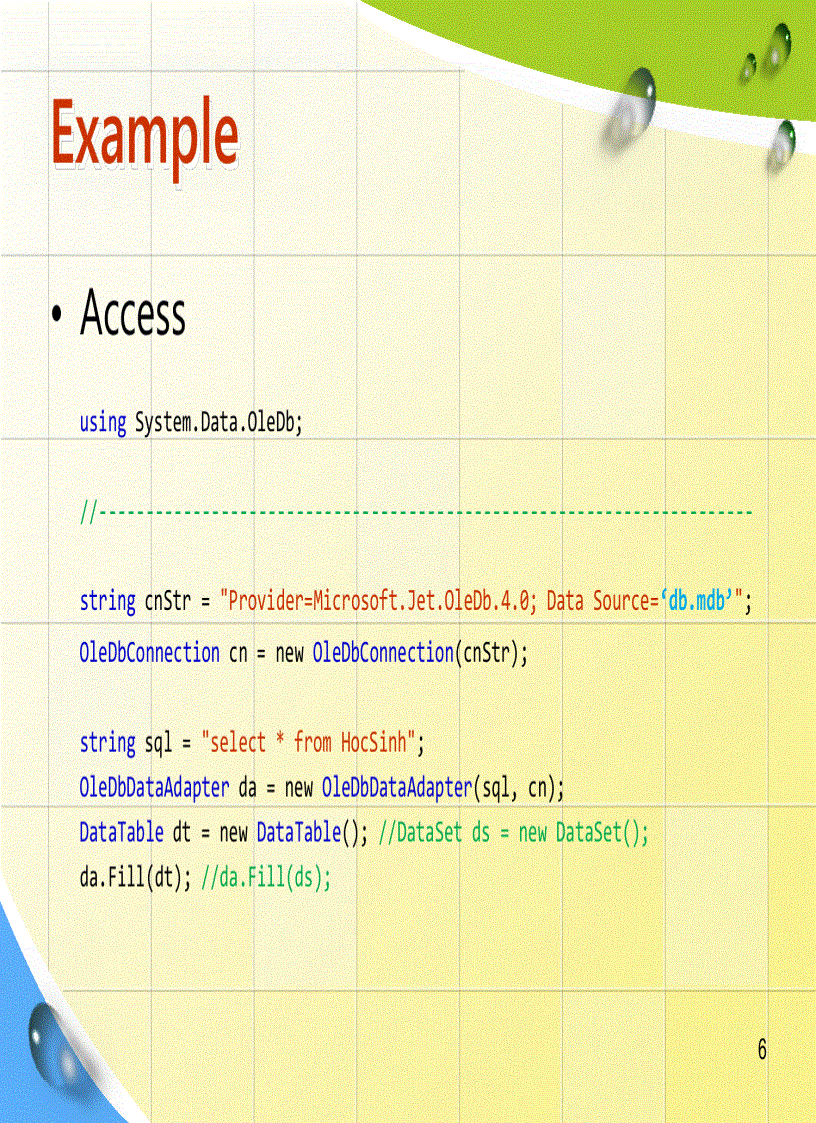Click the "OleDbConnection(cnStr)" constructor call

(x=418, y=653)
